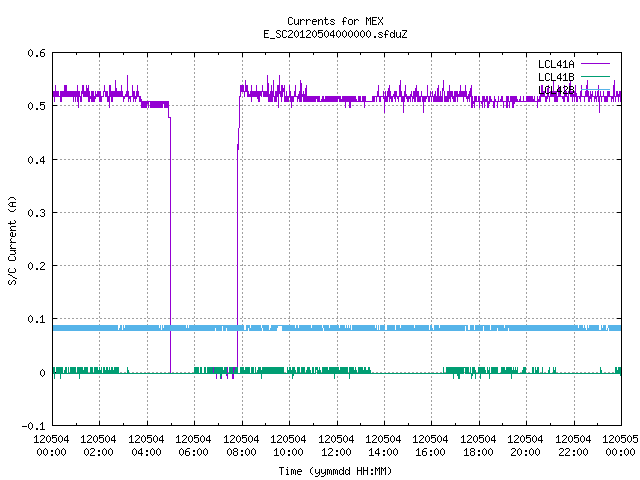Click the 0.5 y-axis tick label
640x480 pixels.
coord(36,106)
